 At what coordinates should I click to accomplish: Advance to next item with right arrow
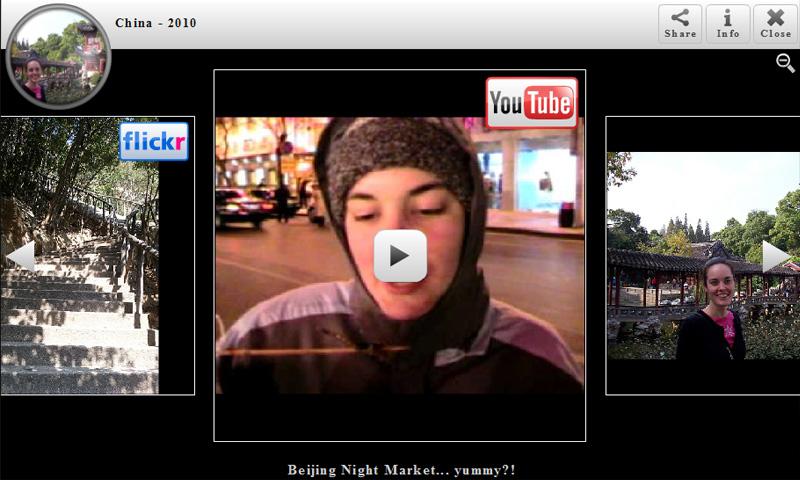pyautogui.click(x=777, y=256)
